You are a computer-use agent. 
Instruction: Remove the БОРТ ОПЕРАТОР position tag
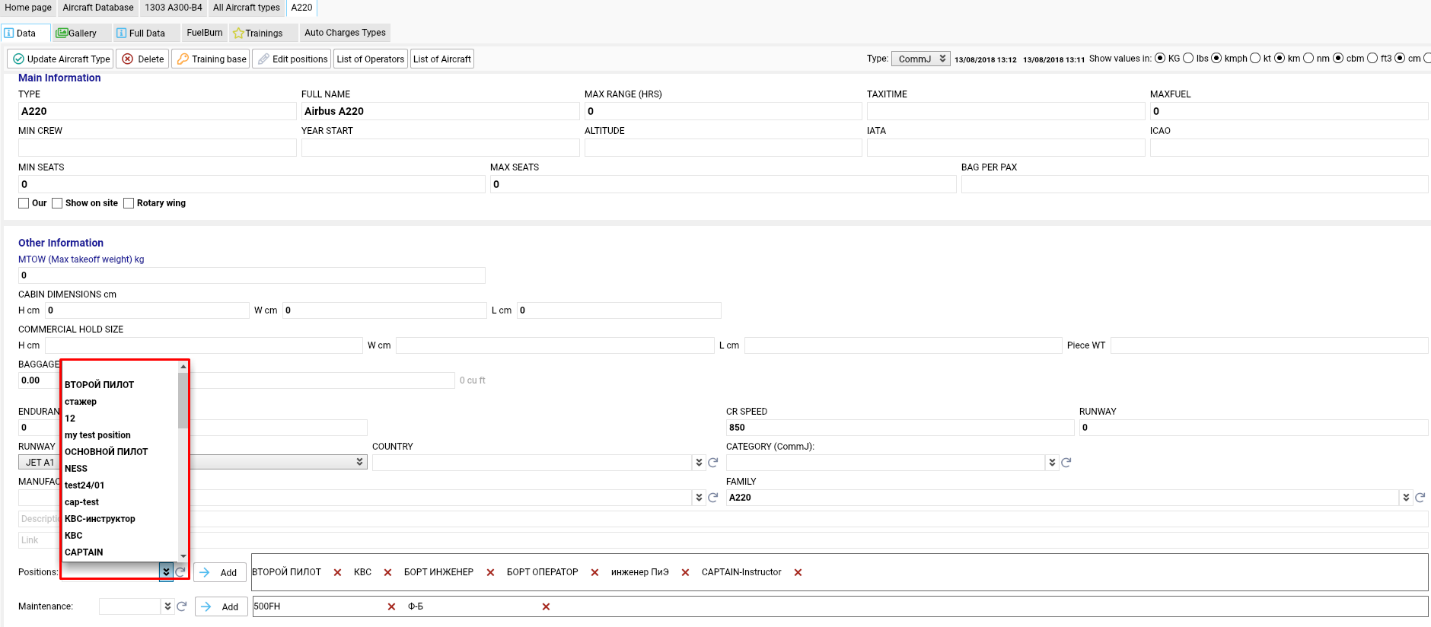pos(595,572)
